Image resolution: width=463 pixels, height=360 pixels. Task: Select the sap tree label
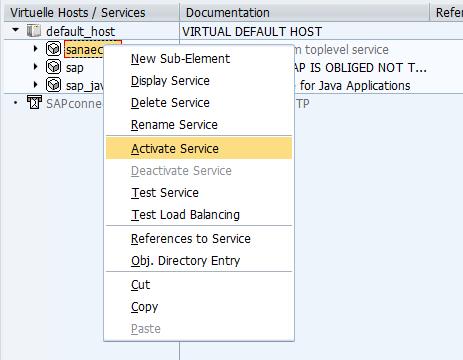pos(74,68)
